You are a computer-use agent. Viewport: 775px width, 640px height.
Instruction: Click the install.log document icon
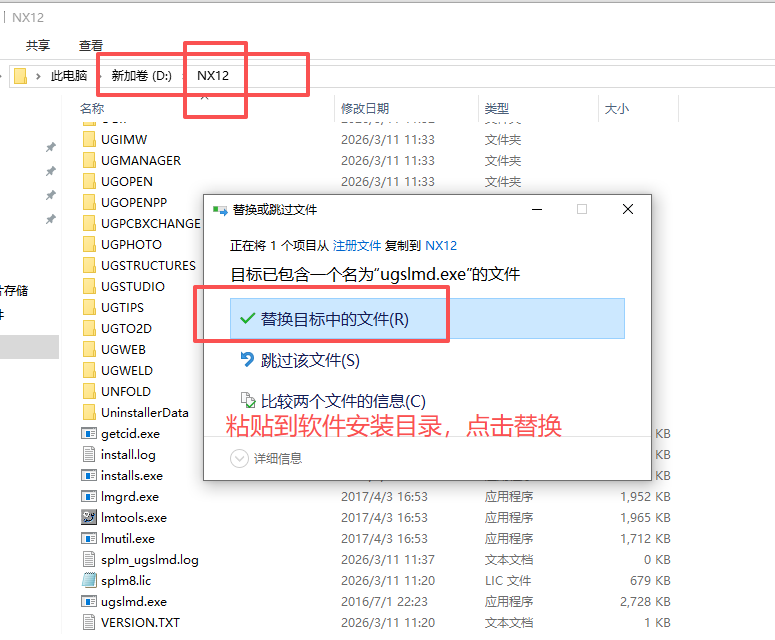(89, 455)
